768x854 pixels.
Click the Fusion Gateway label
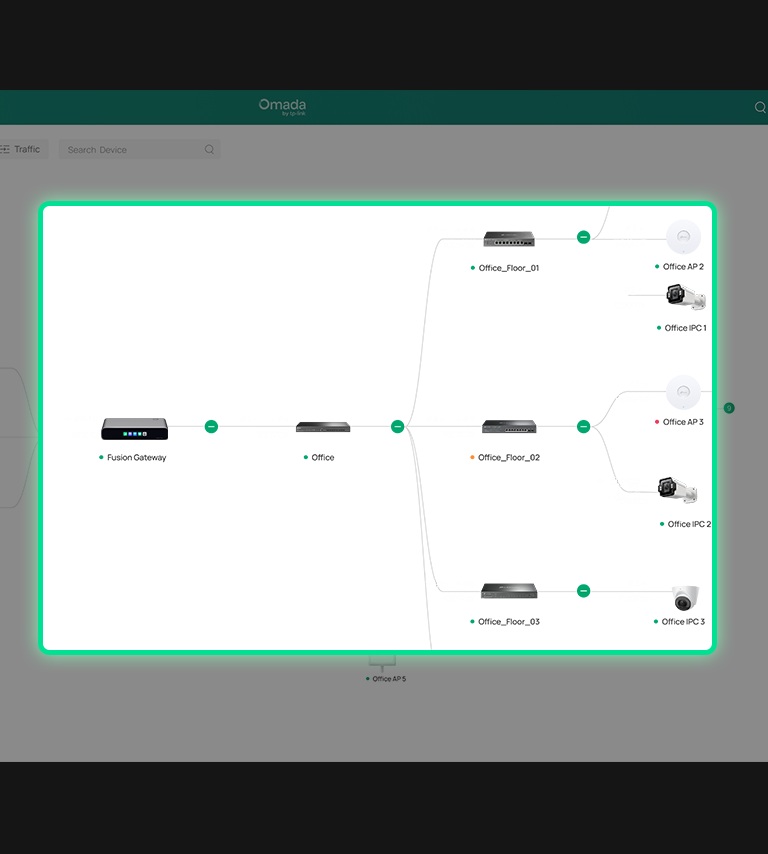coord(136,458)
